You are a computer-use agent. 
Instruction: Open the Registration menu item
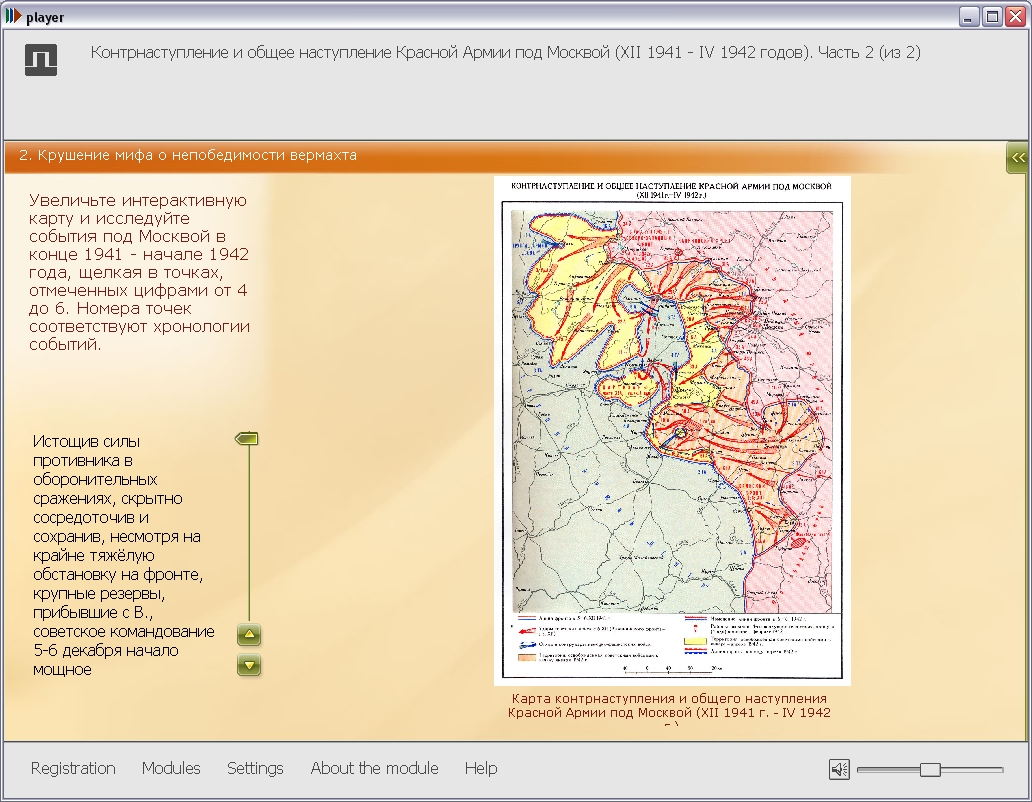(73, 768)
